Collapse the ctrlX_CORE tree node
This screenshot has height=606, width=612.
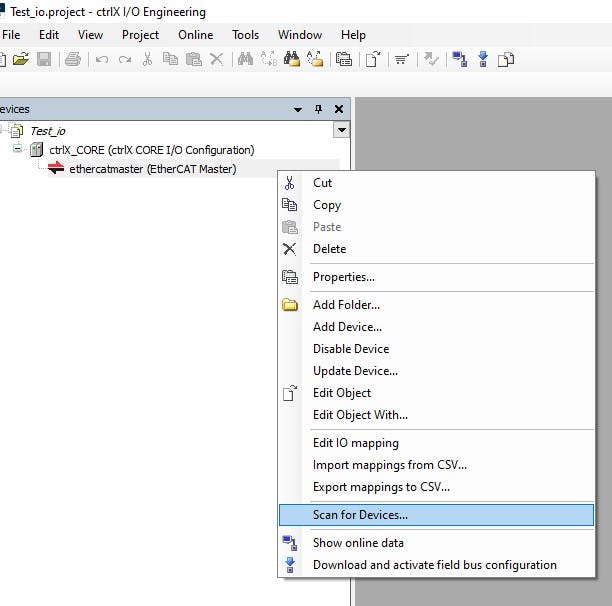pyautogui.click(x=17, y=148)
